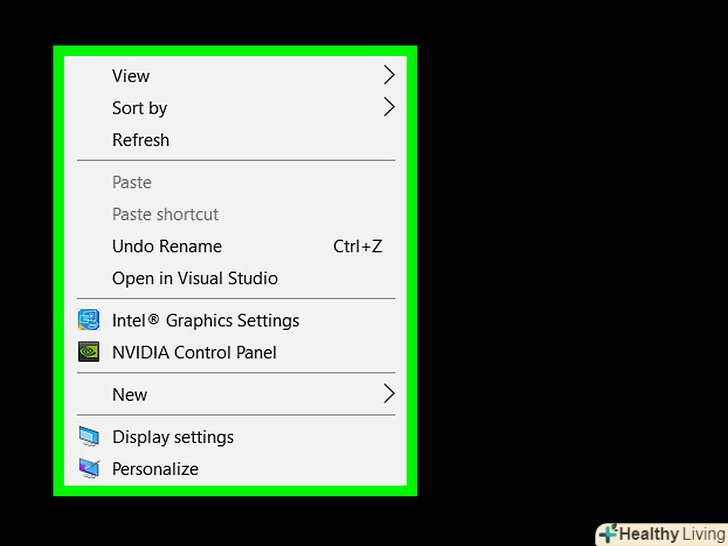
Task: Expand the New submenu arrow
Action: [x=389, y=394]
